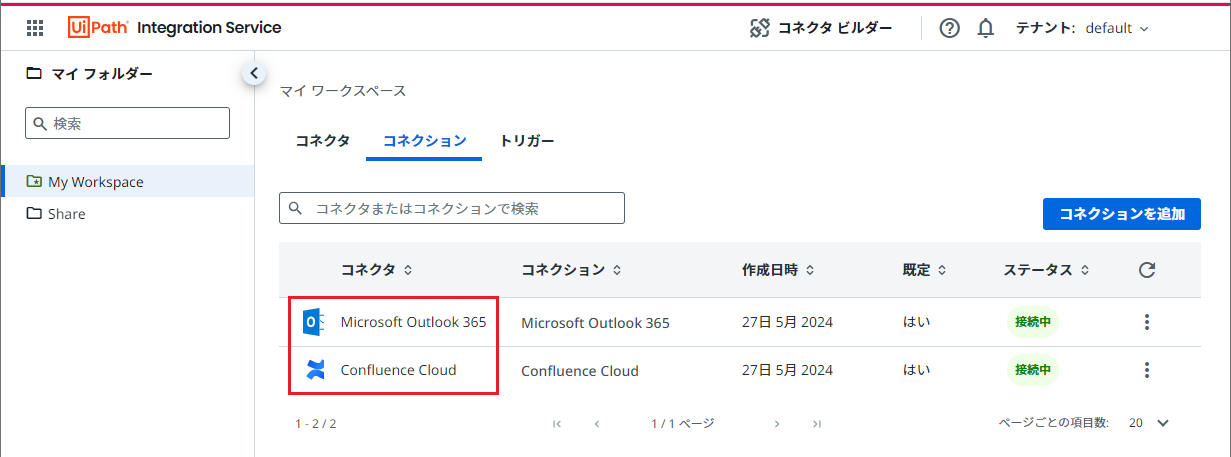1231x457 pixels.
Task: Sort by the ステータス column header
Action: coord(1047,270)
